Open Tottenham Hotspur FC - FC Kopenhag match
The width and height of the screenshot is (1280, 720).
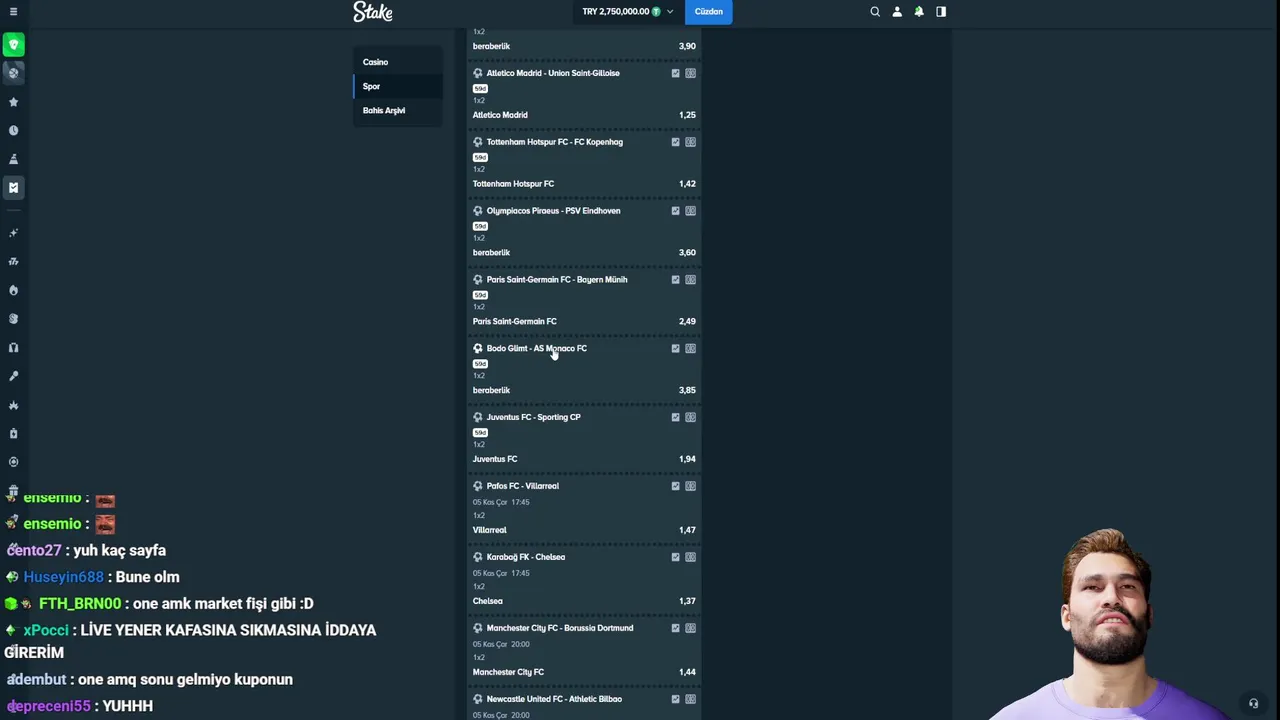coord(555,142)
